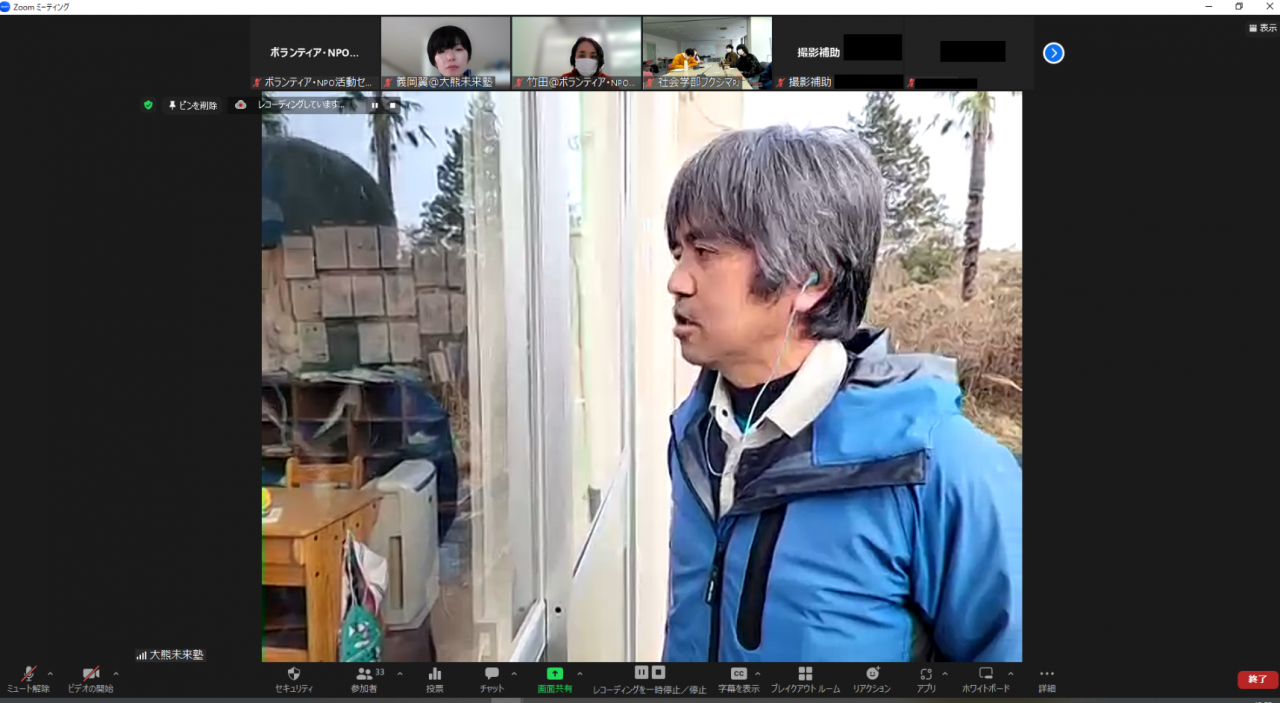This screenshot has height=703, width=1280.
Task: Click the green 画面共有 share screen icon
Action: pyautogui.click(x=555, y=674)
